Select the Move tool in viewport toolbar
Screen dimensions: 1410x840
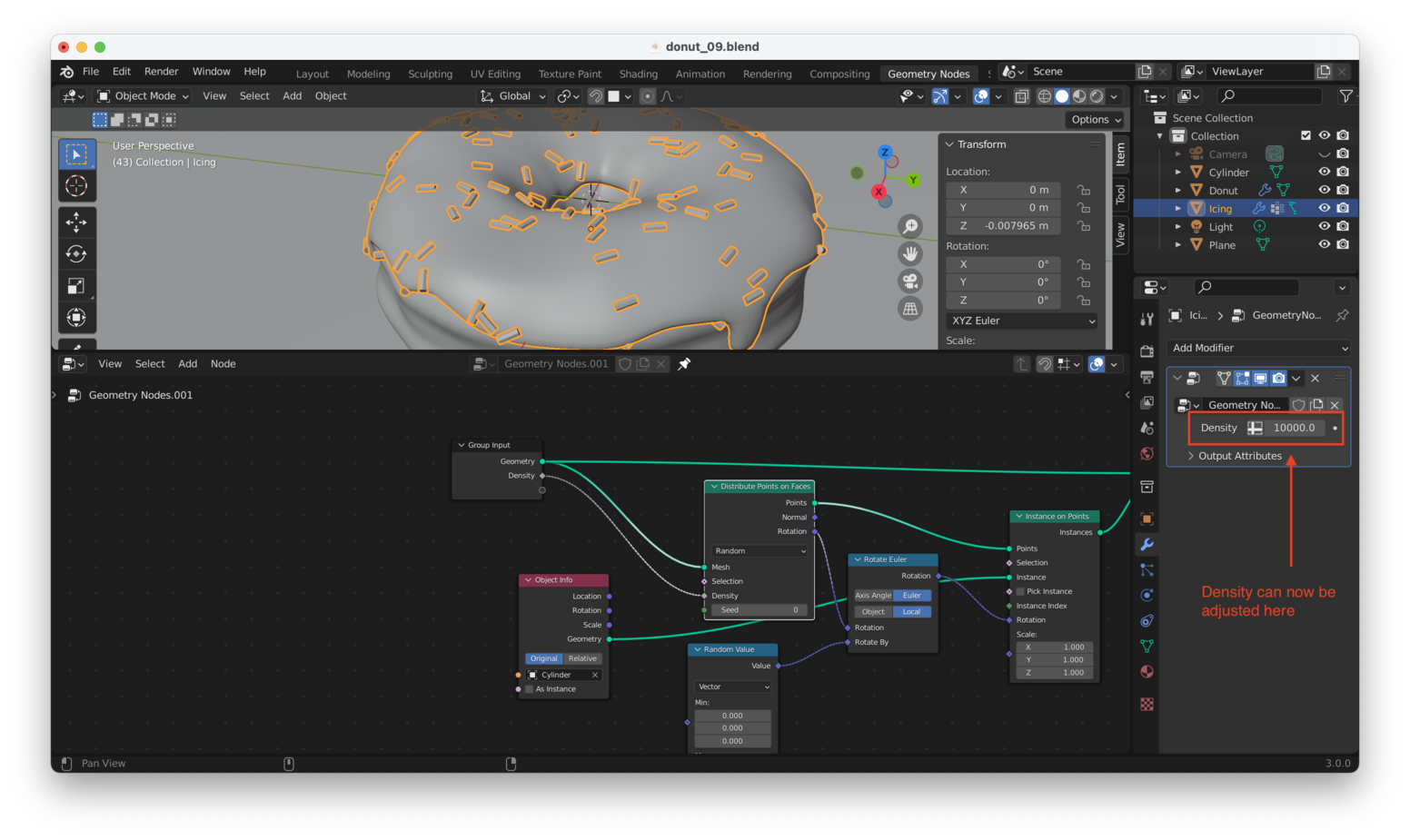click(x=76, y=222)
